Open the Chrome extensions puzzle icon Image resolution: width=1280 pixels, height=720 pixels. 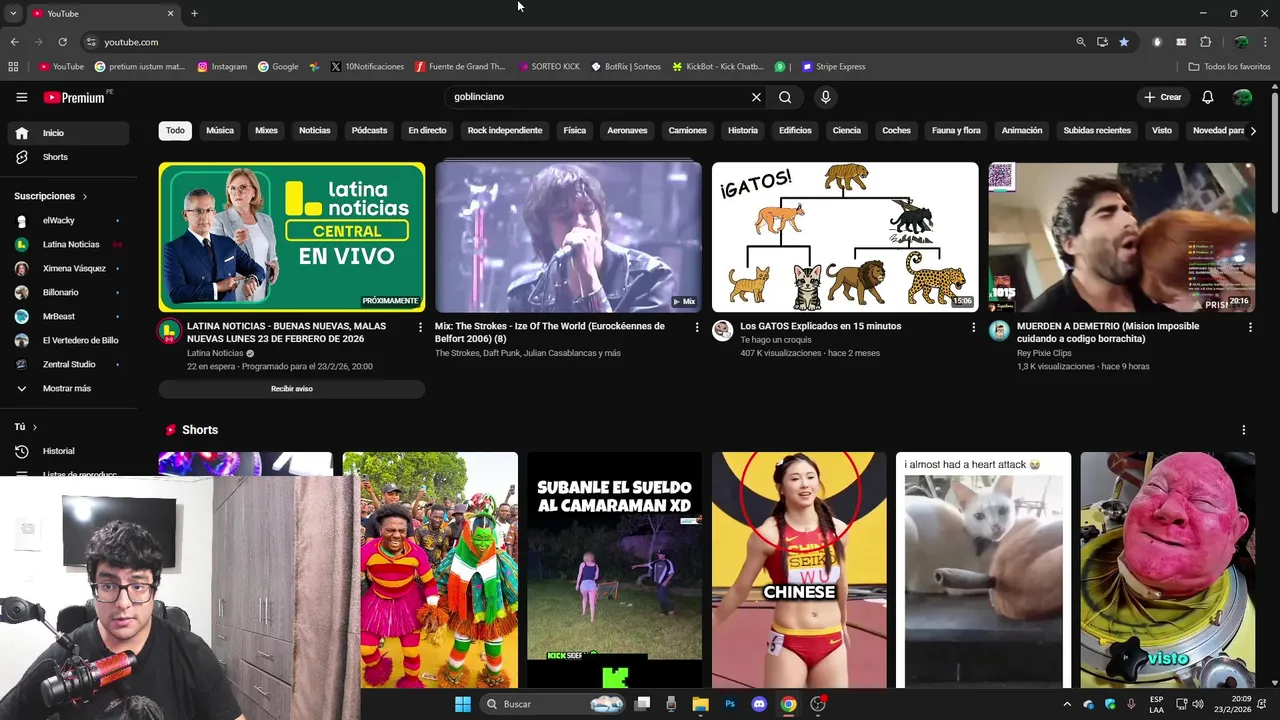[x=1205, y=42]
